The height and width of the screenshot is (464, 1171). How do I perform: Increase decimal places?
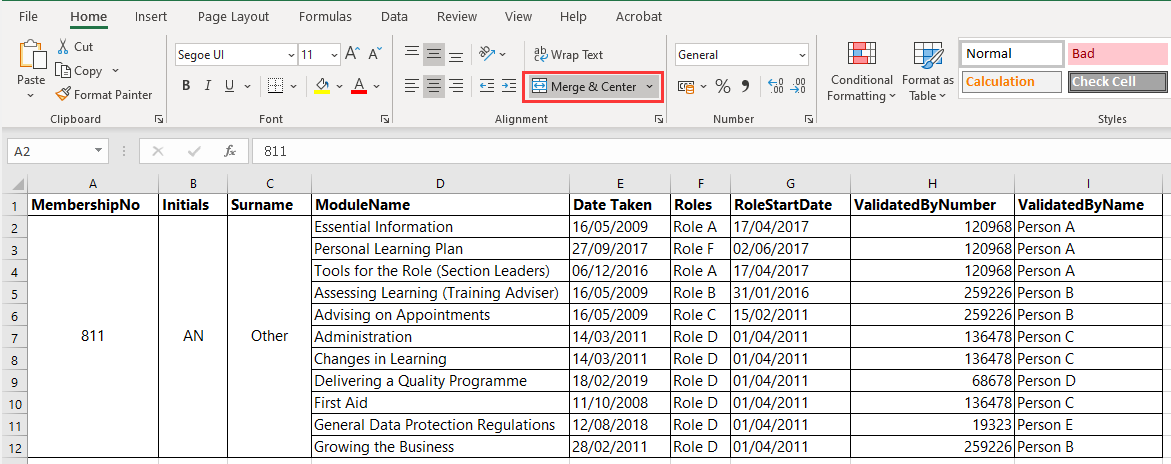tap(776, 87)
